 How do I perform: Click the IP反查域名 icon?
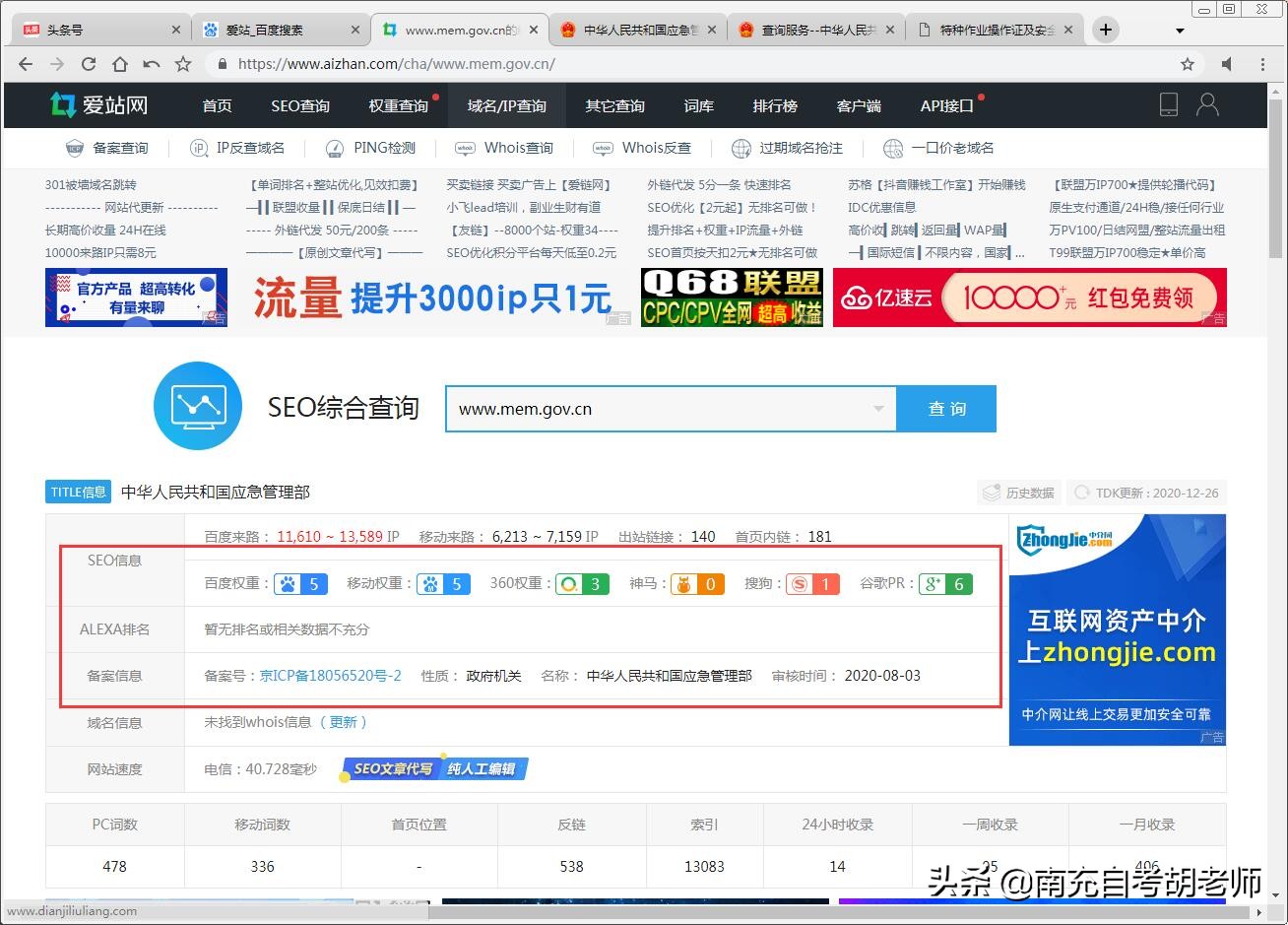pyautogui.click(x=199, y=148)
